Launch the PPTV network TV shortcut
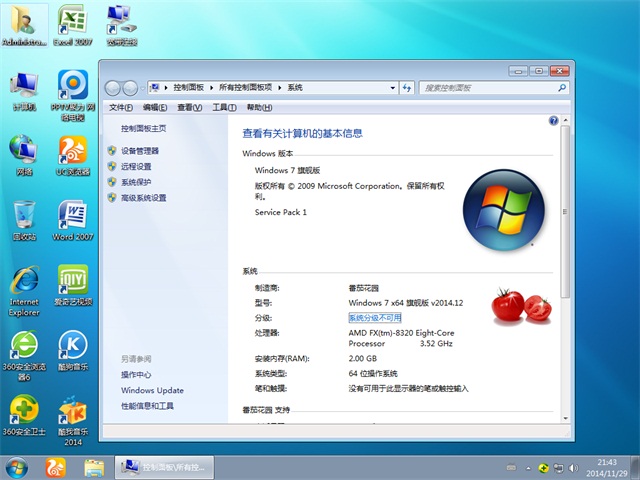Viewport: 640px width, 480px height. [73, 96]
